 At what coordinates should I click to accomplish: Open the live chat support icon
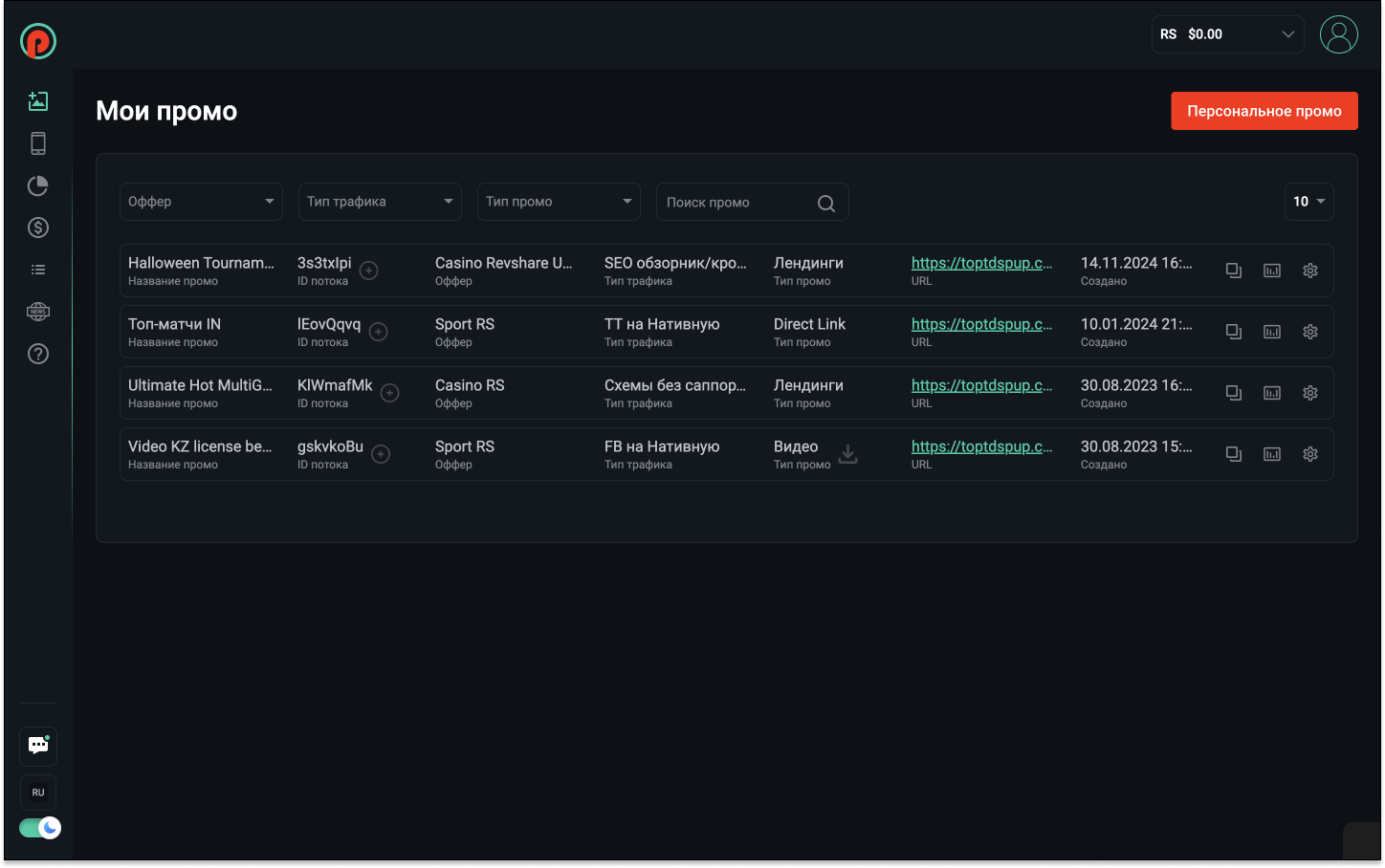click(x=38, y=746)
